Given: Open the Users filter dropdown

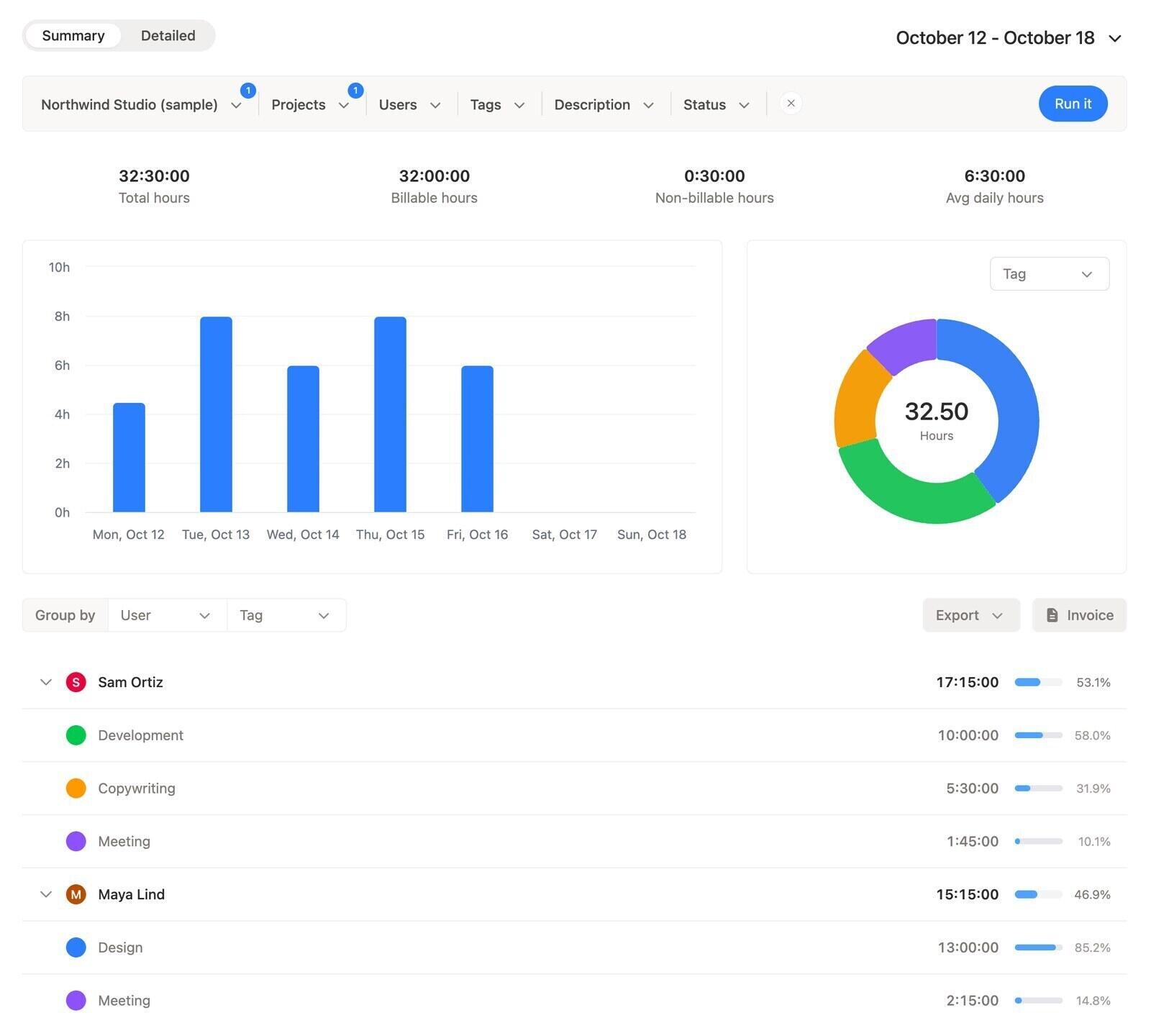Looking at the screenshot, I should coord(409,105).
